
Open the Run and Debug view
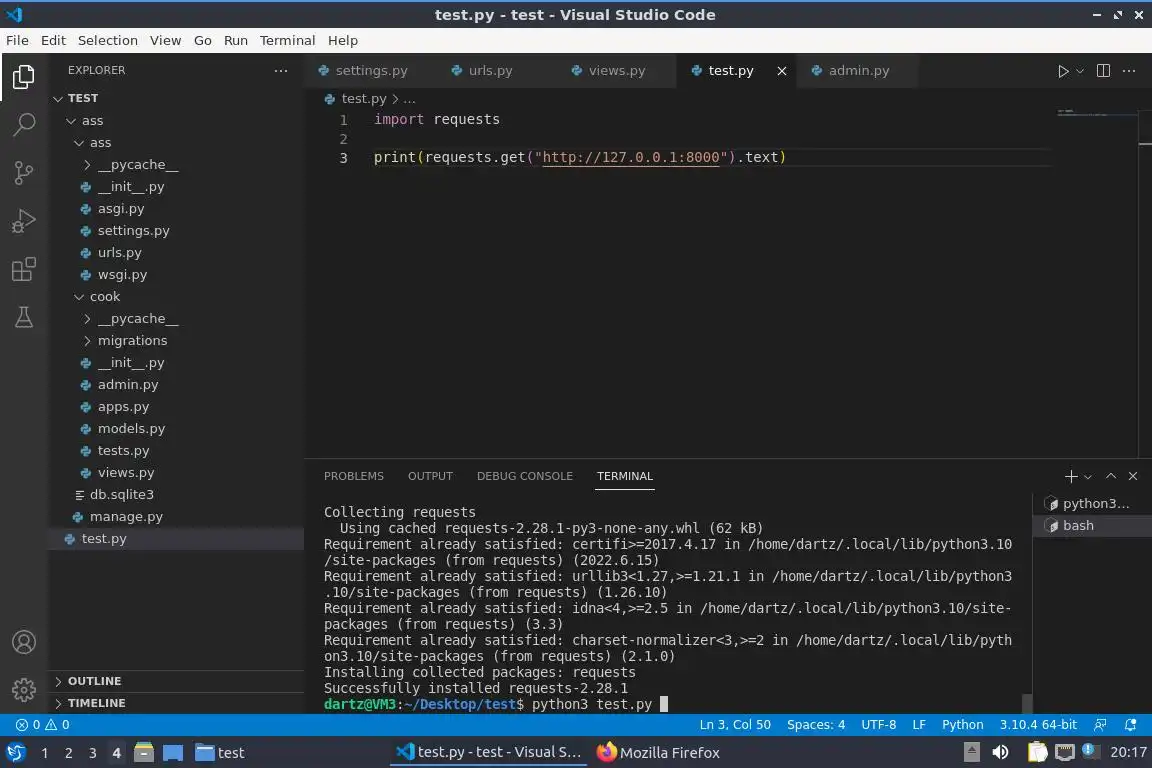[24, 220]
